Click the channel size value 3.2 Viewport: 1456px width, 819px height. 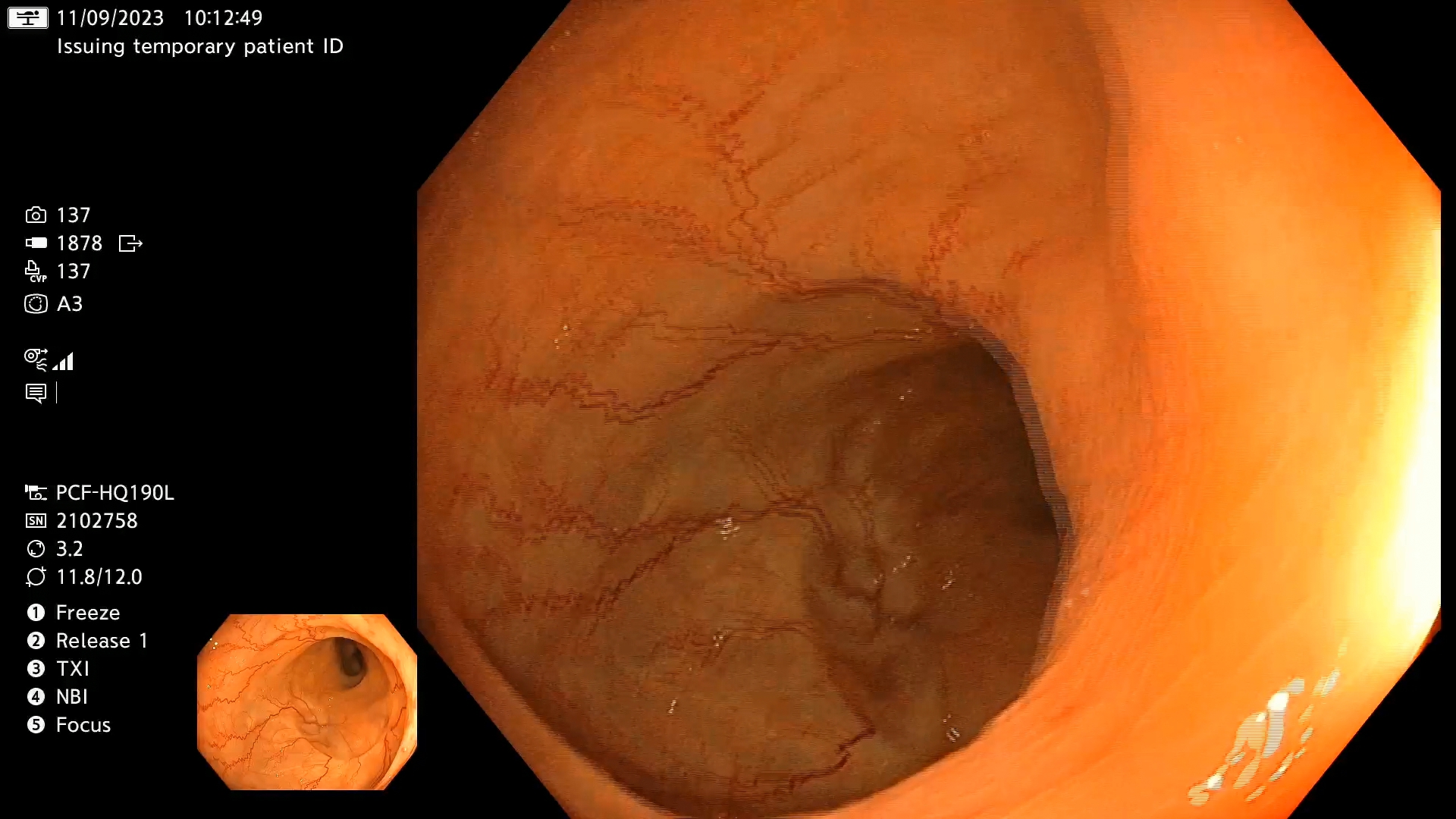pyautogui.click(x=70, y=549)
